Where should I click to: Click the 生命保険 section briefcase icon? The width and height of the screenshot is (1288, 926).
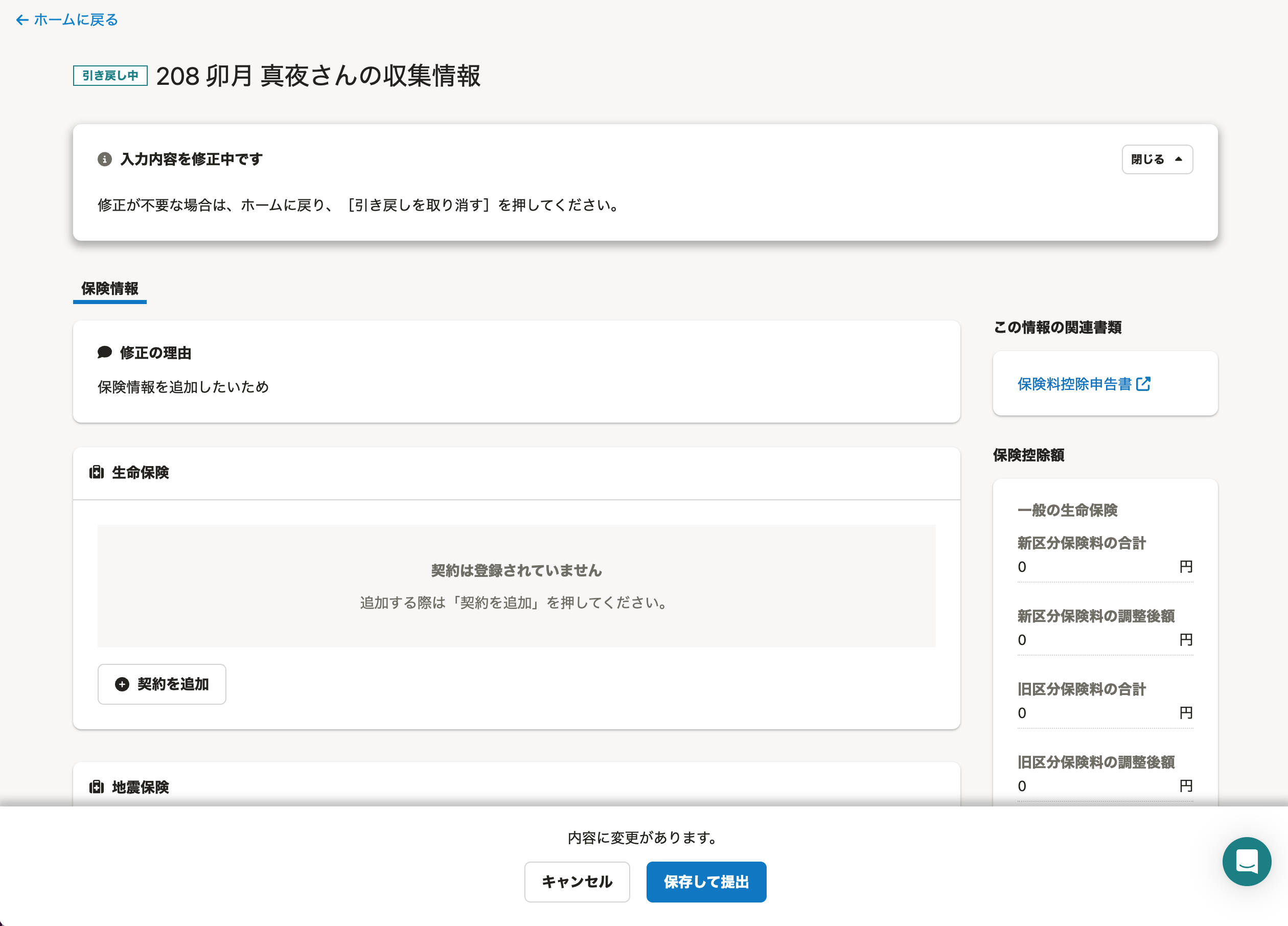click(97, 472)
